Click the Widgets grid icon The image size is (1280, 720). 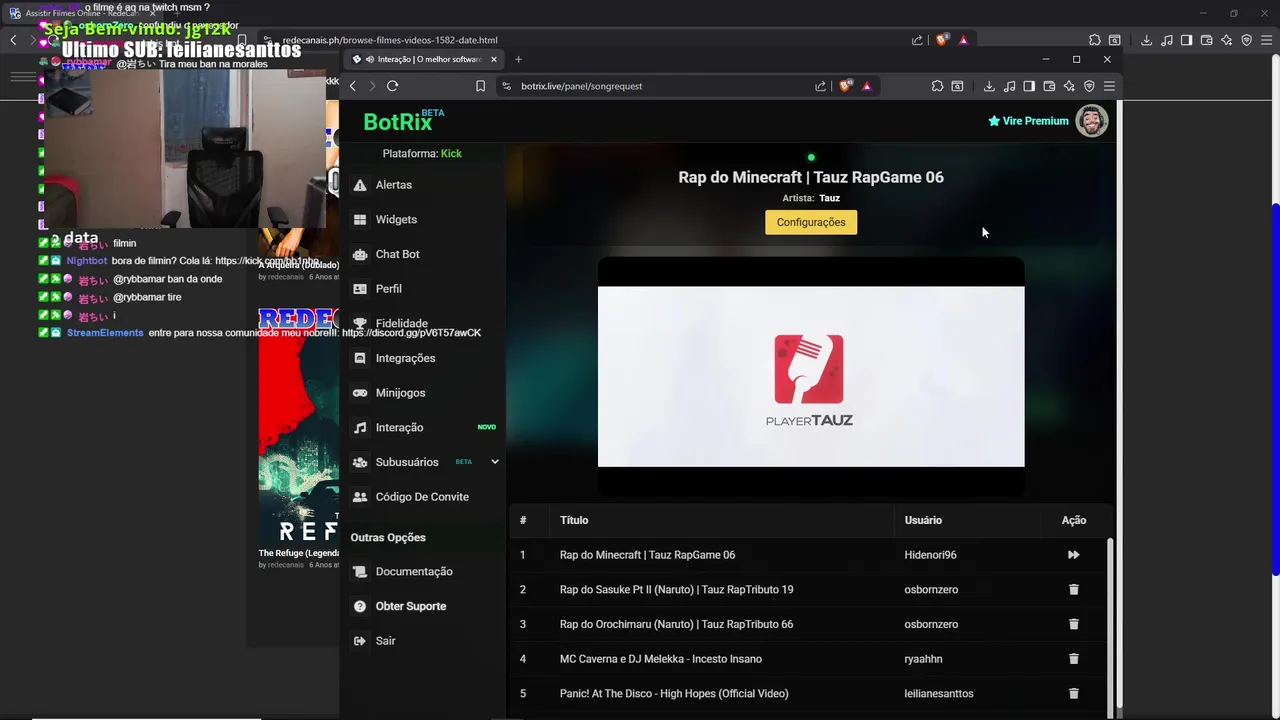coord(360,219)
